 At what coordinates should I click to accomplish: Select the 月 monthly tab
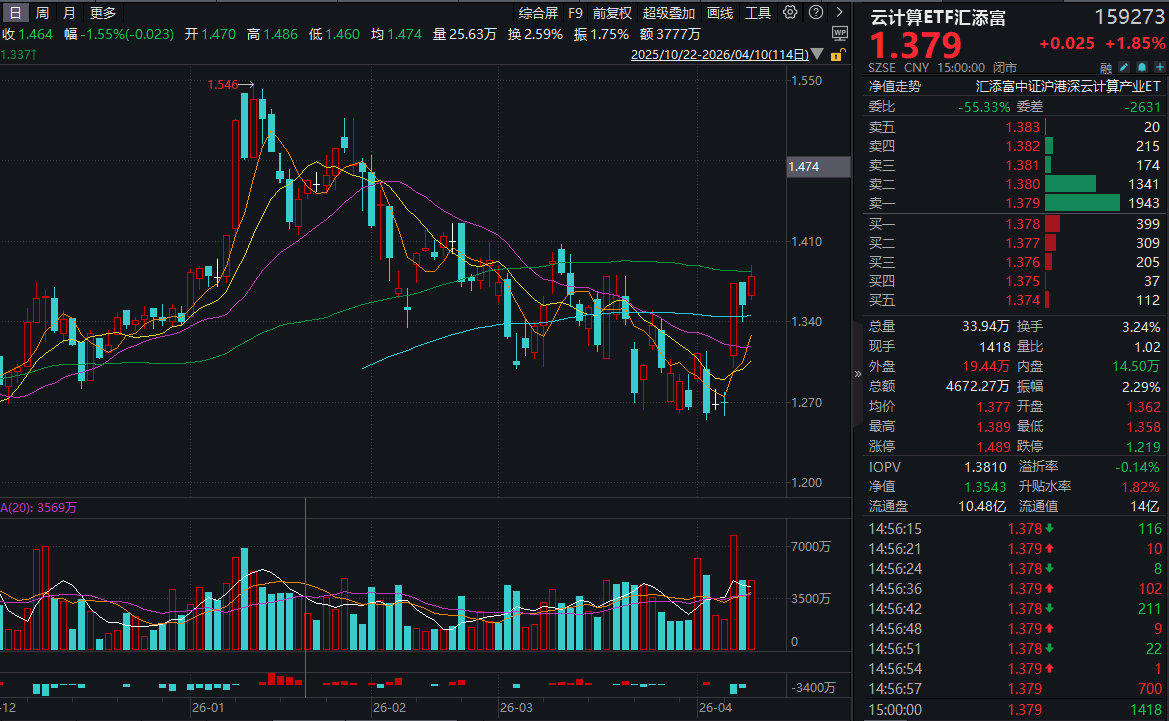pyautogui.click(x=67, y=13)
